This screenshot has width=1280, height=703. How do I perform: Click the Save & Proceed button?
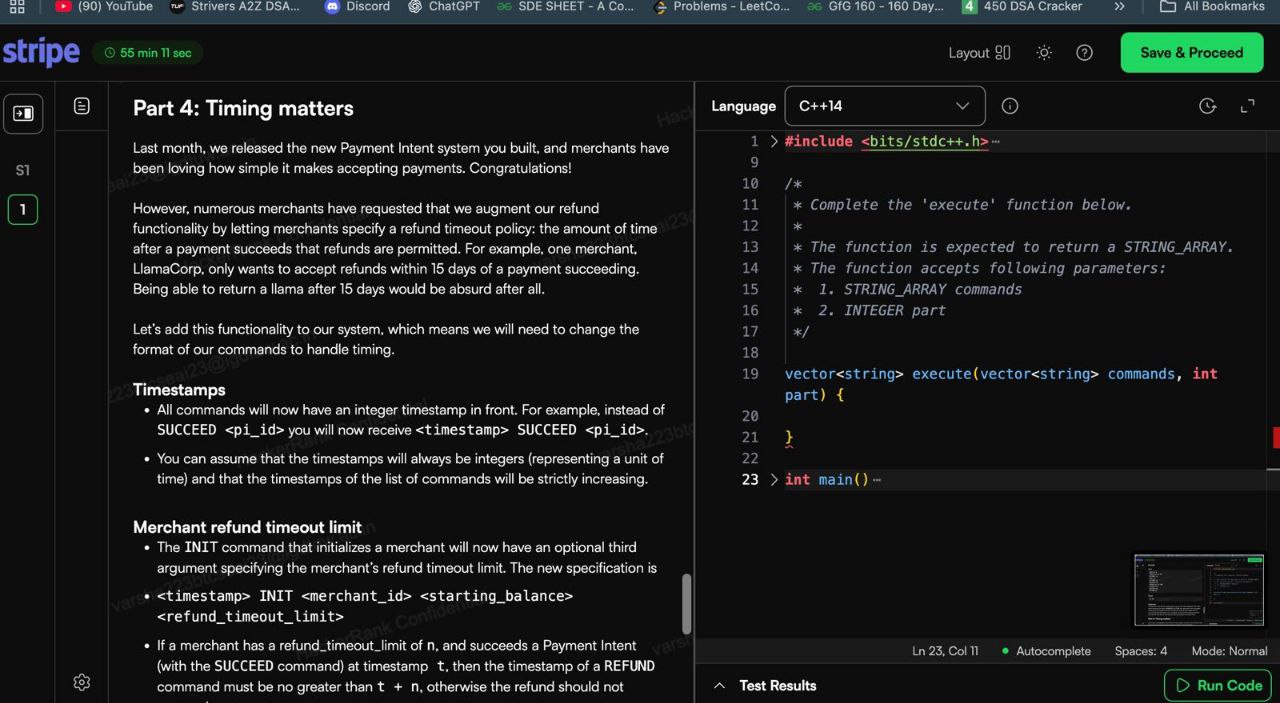[x=1191, y=53]
